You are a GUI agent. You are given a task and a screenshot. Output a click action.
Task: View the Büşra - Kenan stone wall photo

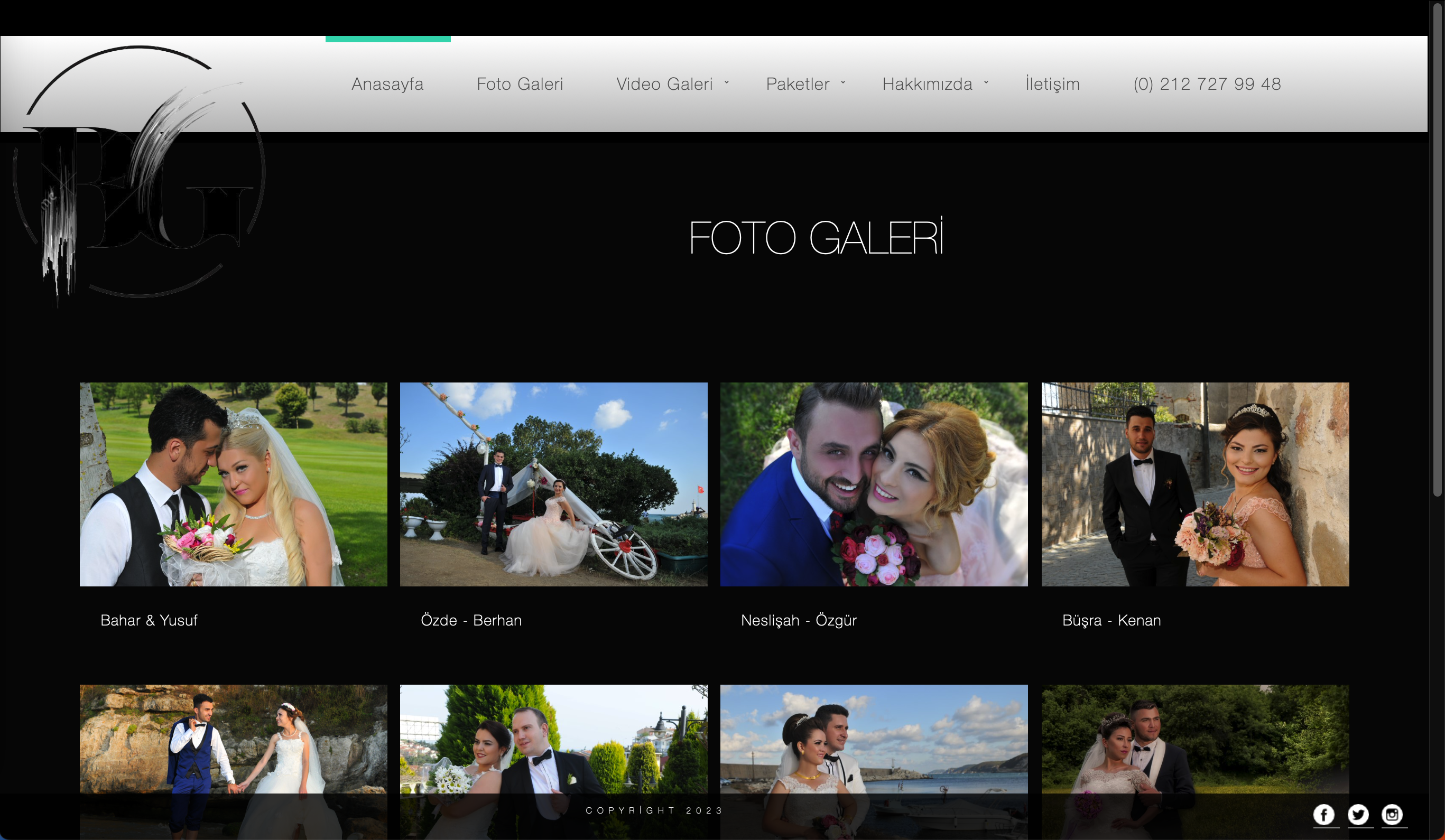[x=1195, y=484]
